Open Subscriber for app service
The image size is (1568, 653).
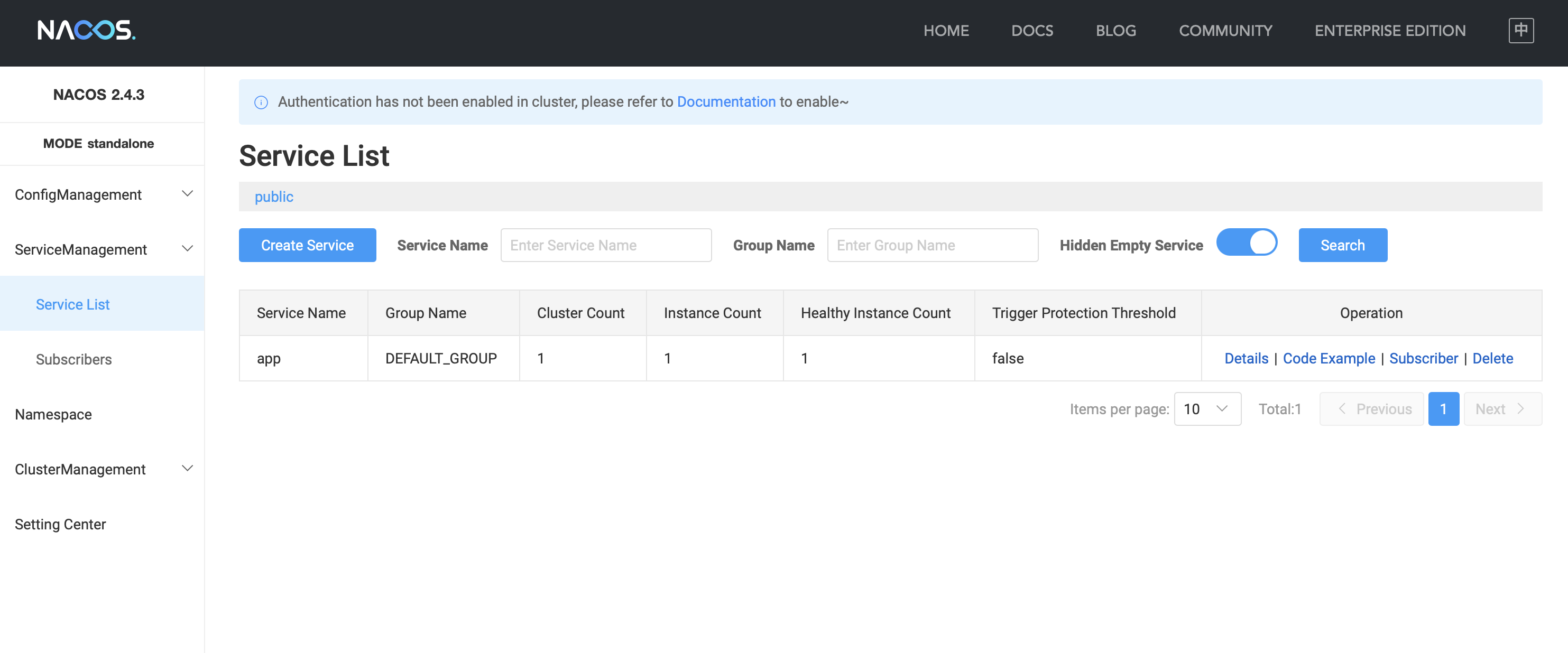[1423, 358]
